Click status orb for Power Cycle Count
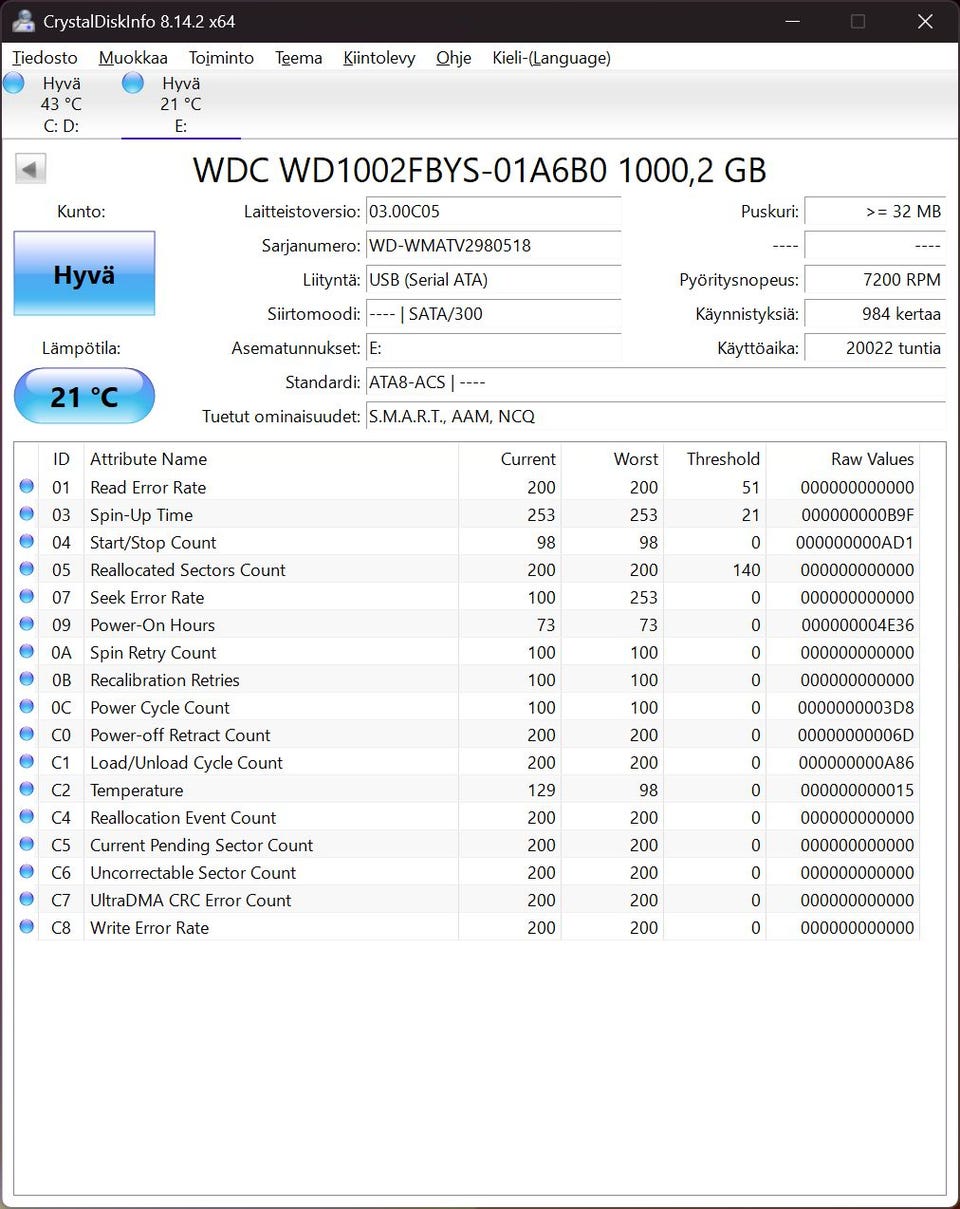960x1209 pixels. pyautogui.click(x=26, y=707)
